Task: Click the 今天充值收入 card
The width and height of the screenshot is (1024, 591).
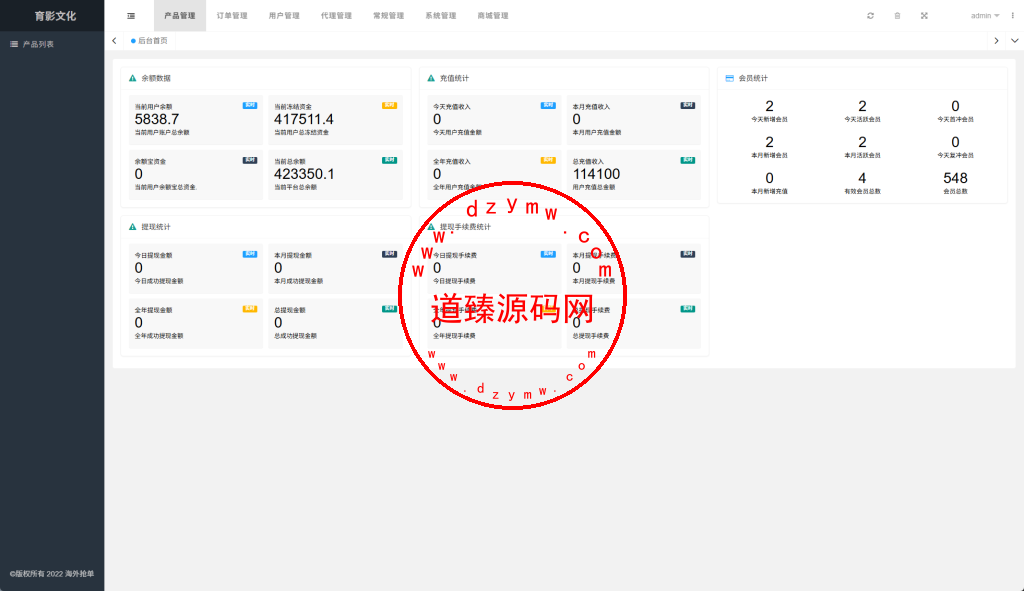Action: pos(494,120)
